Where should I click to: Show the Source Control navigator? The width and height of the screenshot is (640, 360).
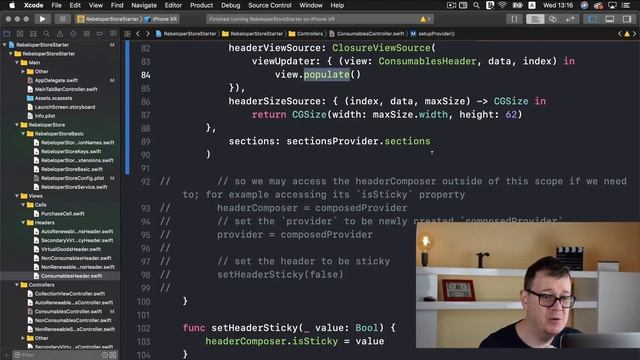tap(20, 34)
